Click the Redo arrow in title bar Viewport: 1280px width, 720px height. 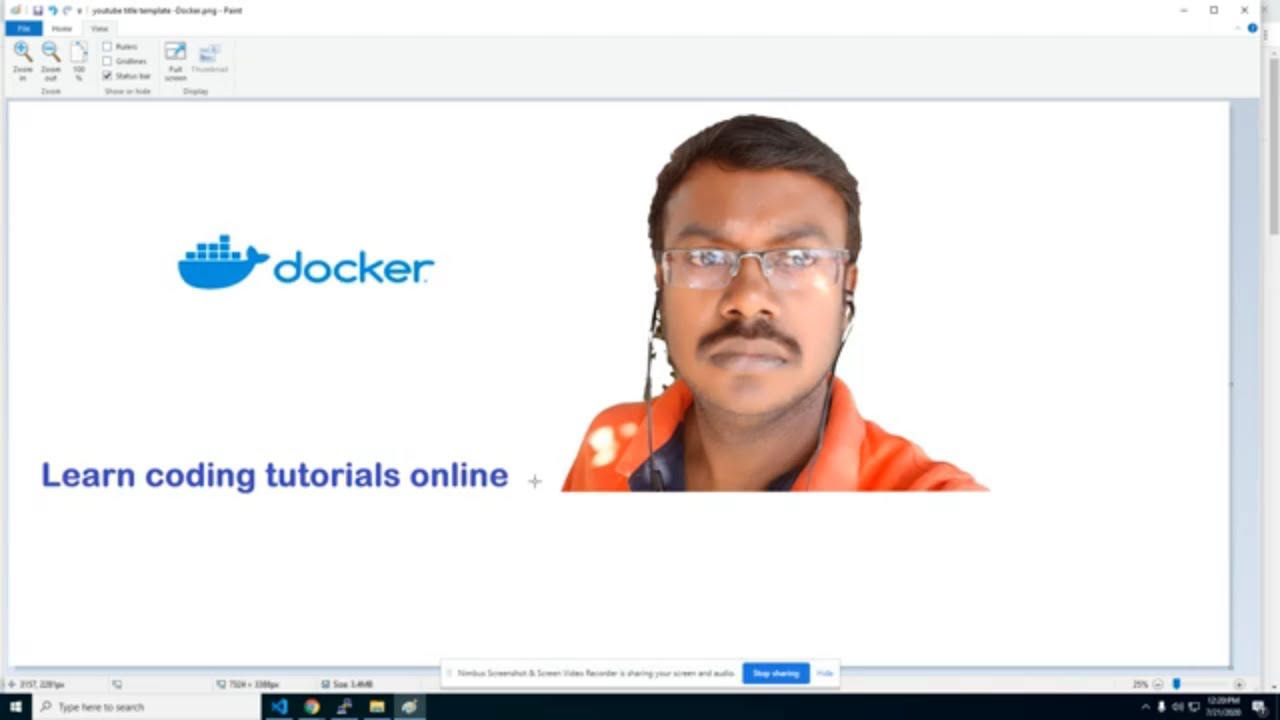click(x=67, y=10)
